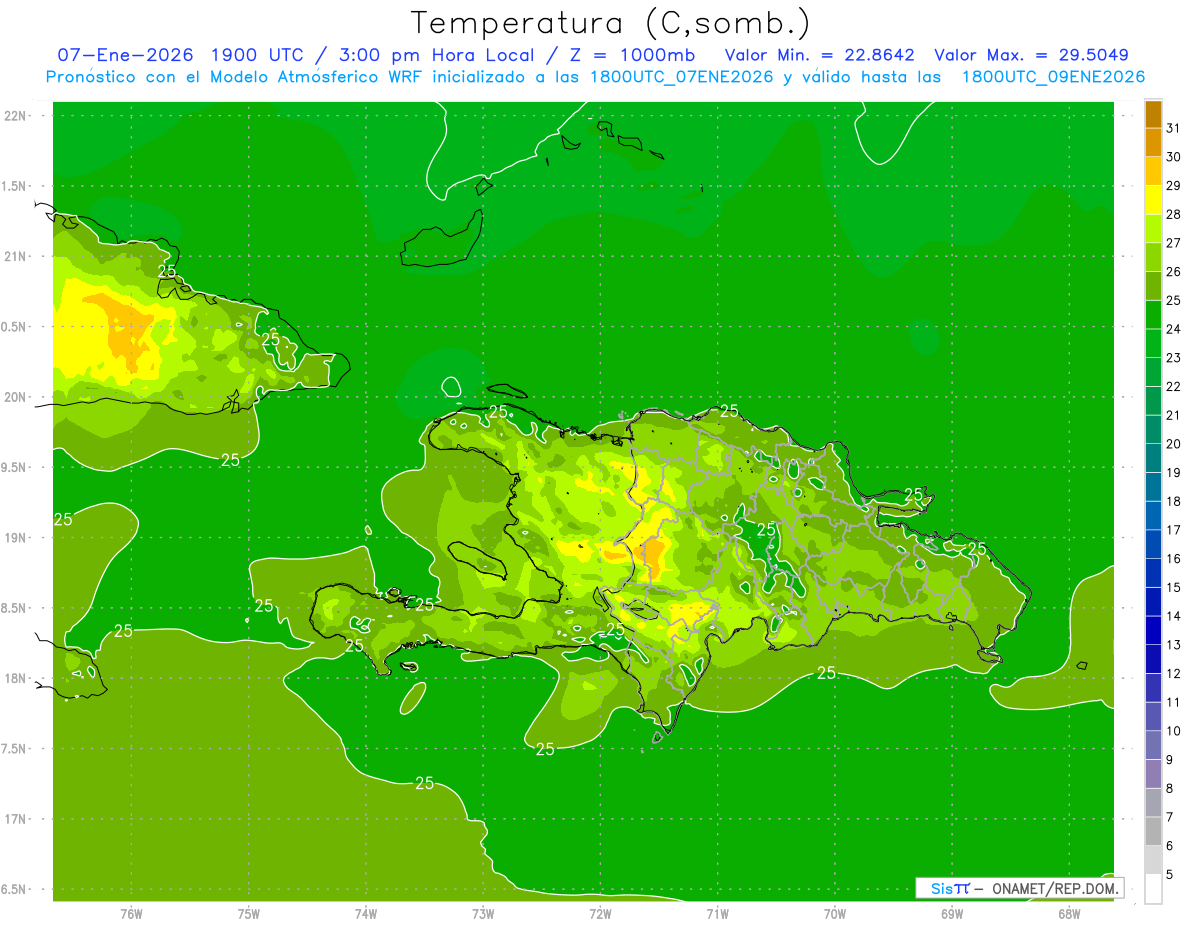Click the orange legend swatch between 30 and 31
The width and height of the screenshot is (1200, 927).
coord(1153,143)
